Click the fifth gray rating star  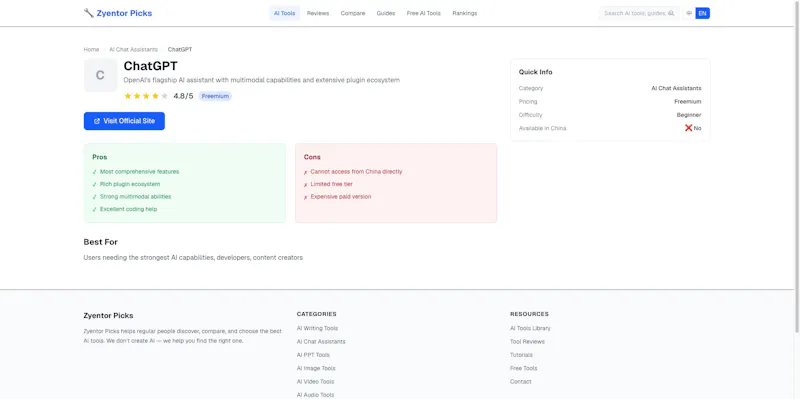pyautogui.click(x=164, y=96)
